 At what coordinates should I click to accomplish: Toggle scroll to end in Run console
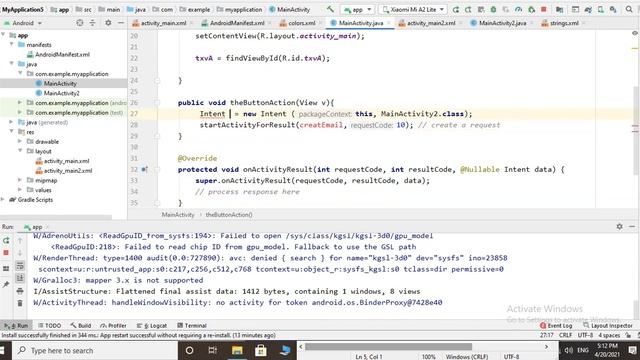click(x=20, y=278)
